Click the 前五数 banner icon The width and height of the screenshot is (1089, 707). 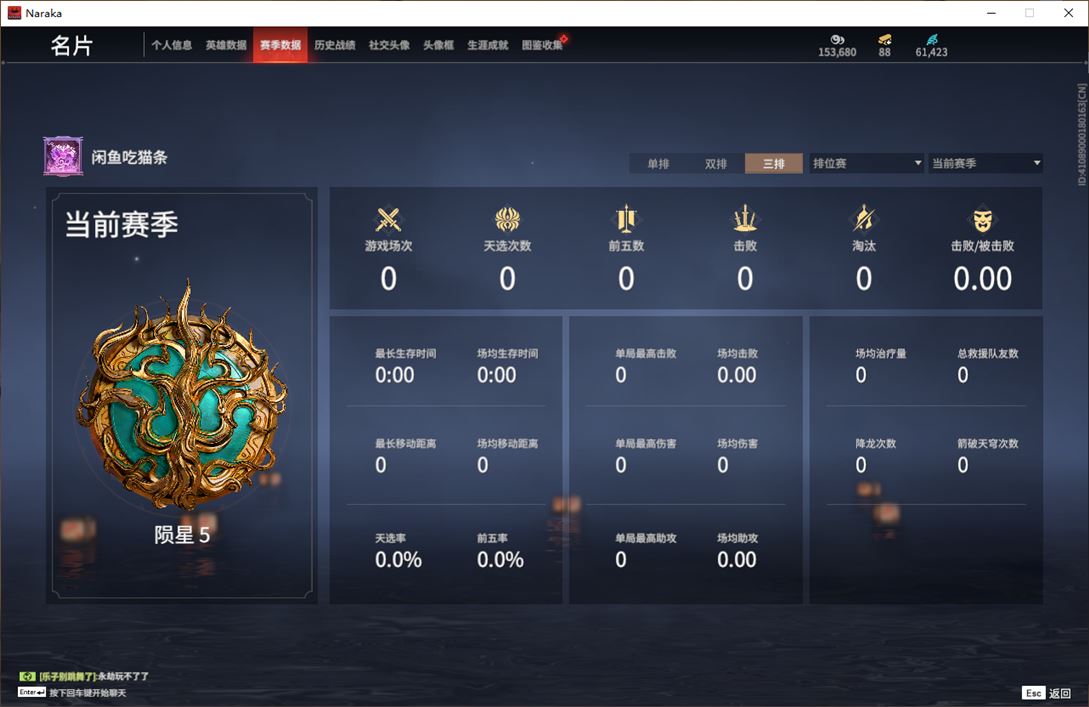626,219
